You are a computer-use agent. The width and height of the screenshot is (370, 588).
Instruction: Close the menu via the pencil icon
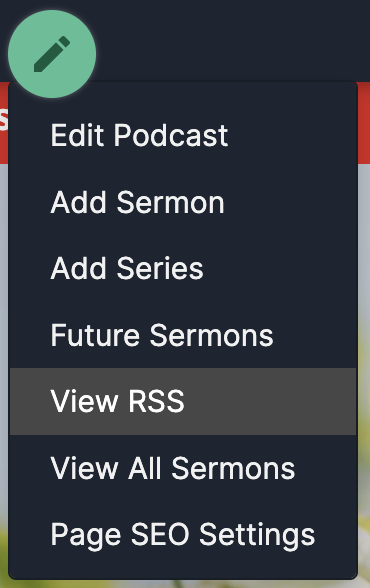point(52,54)
